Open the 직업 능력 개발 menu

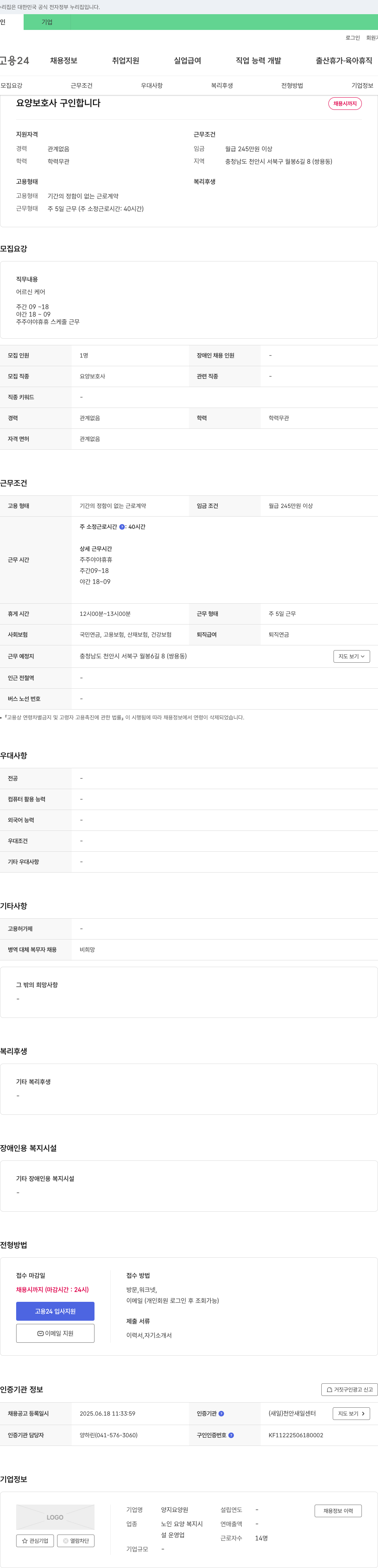[x=259, y=60]
